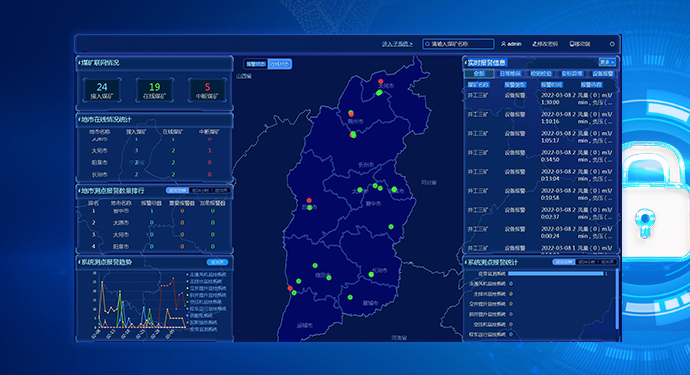690x375 pixels.
Task: Select the red mine marker near 大同市
Action: 381,81
